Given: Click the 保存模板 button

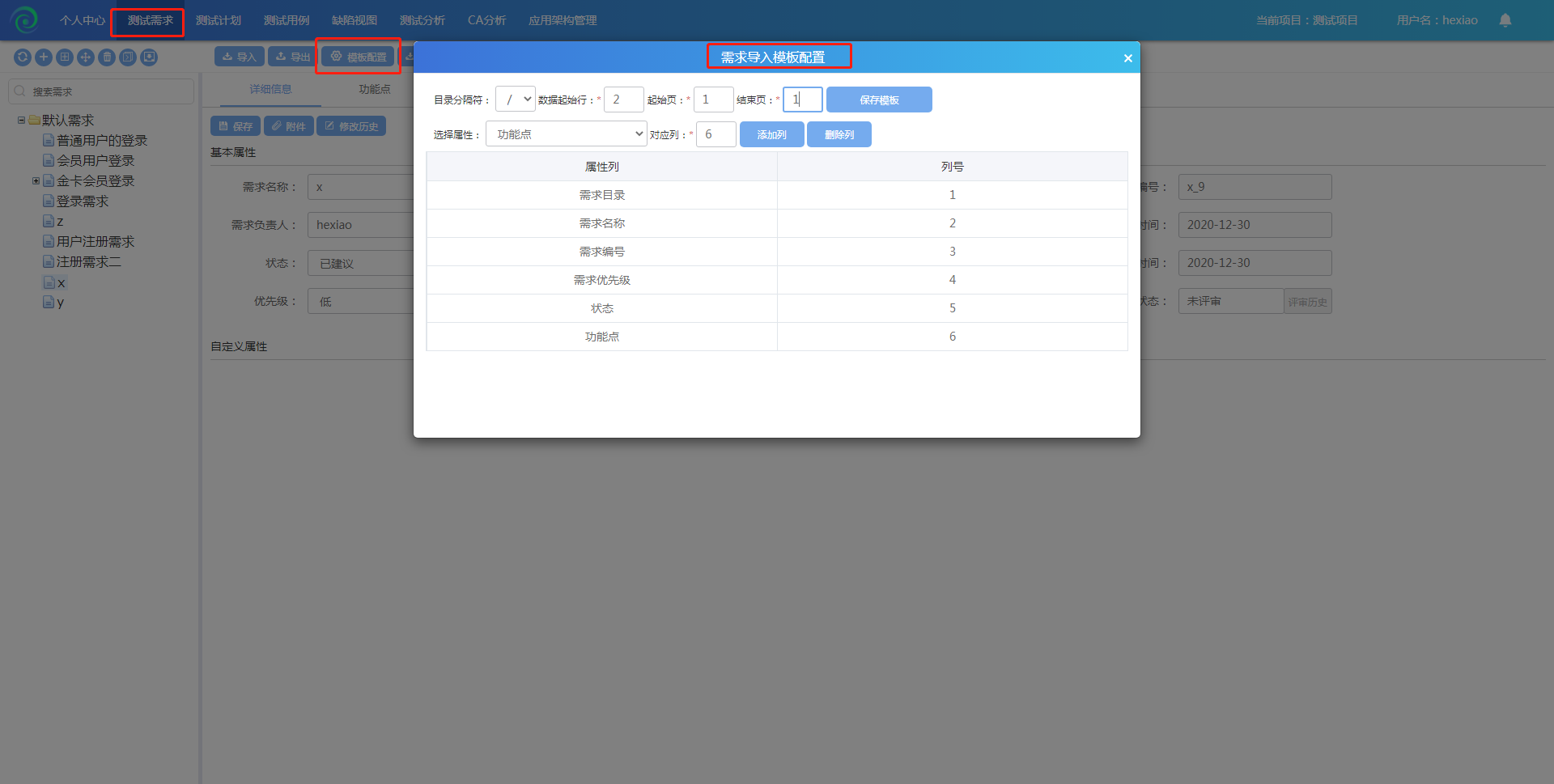Looking at the screenshot, I should click(x=879, y=100).
